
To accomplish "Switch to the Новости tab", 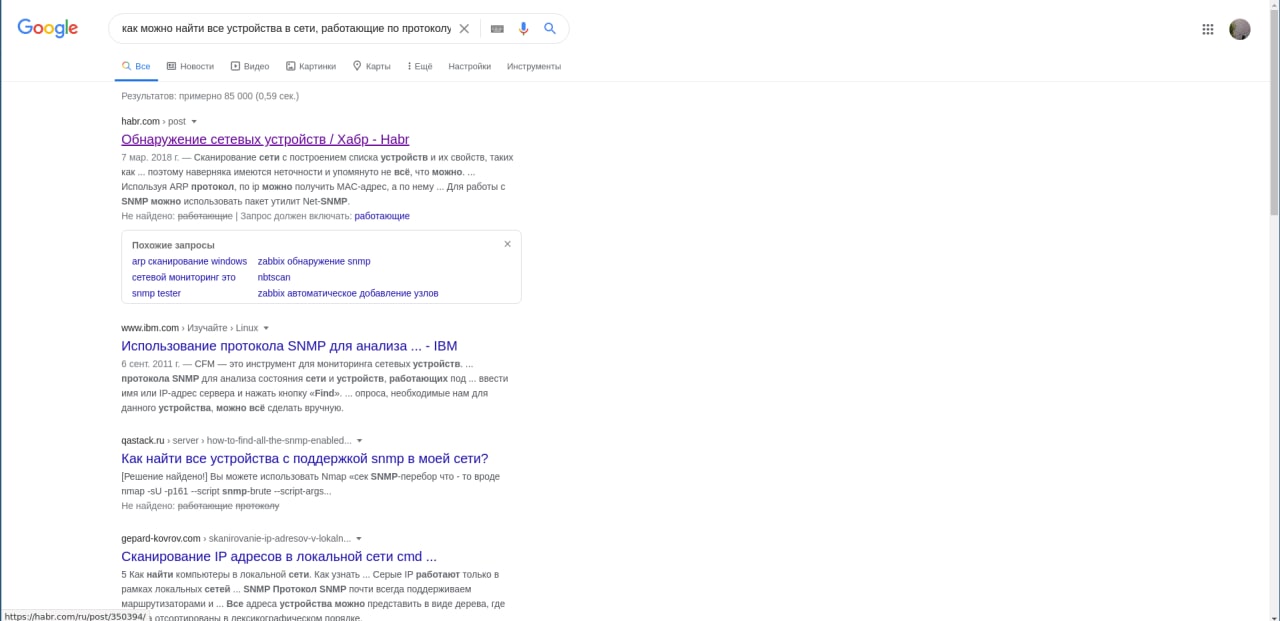I will click(190, 66).
